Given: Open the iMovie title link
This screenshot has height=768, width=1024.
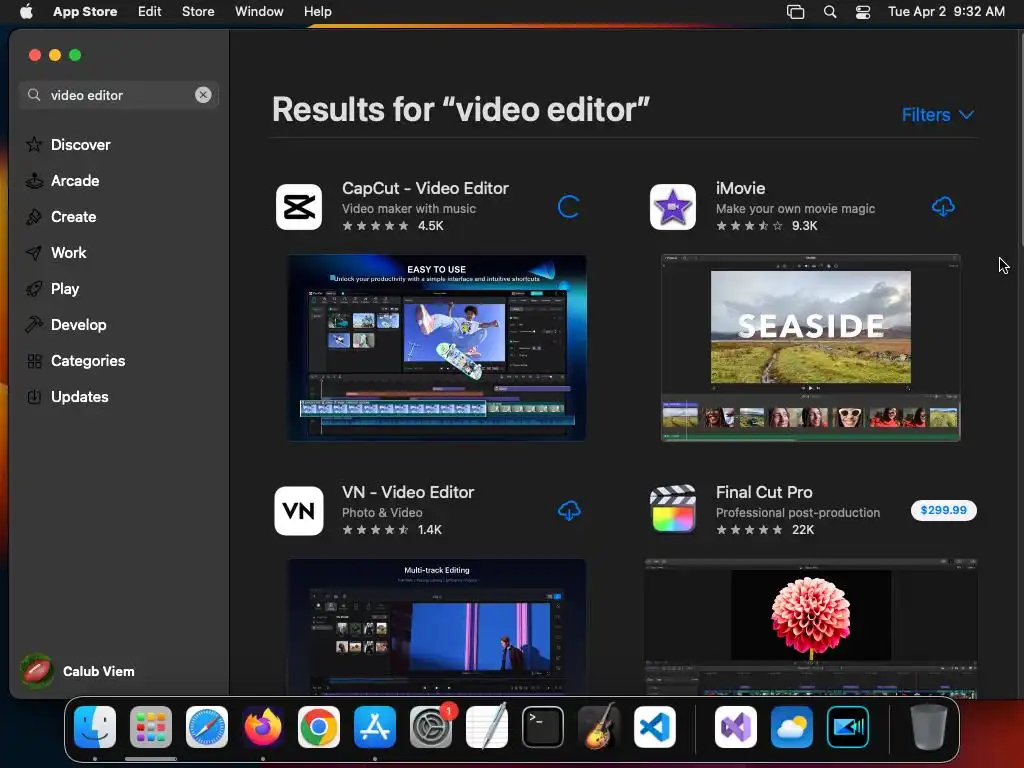Looking at the screenshot, I should (741, 188).
